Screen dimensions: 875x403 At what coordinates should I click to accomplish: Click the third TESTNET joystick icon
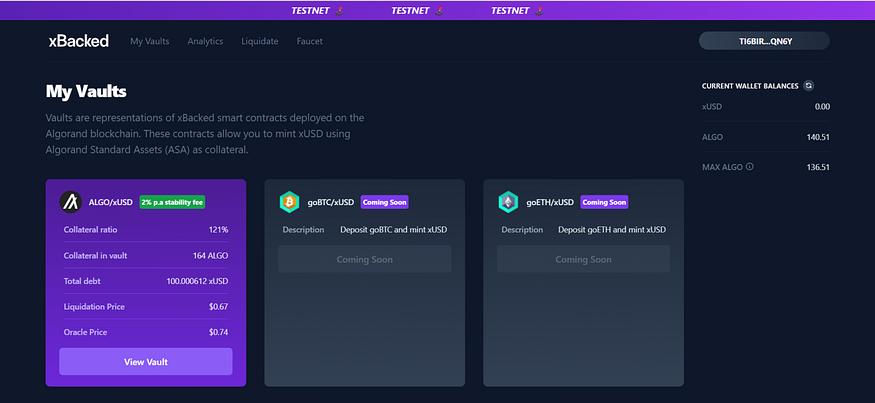click(x=539, y=11)
